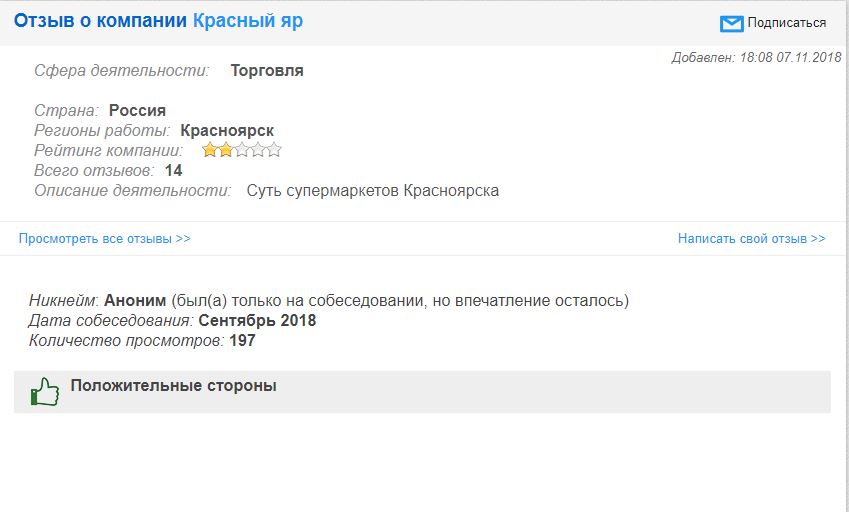Click the Торговля field value

click(x=267, y=70)
